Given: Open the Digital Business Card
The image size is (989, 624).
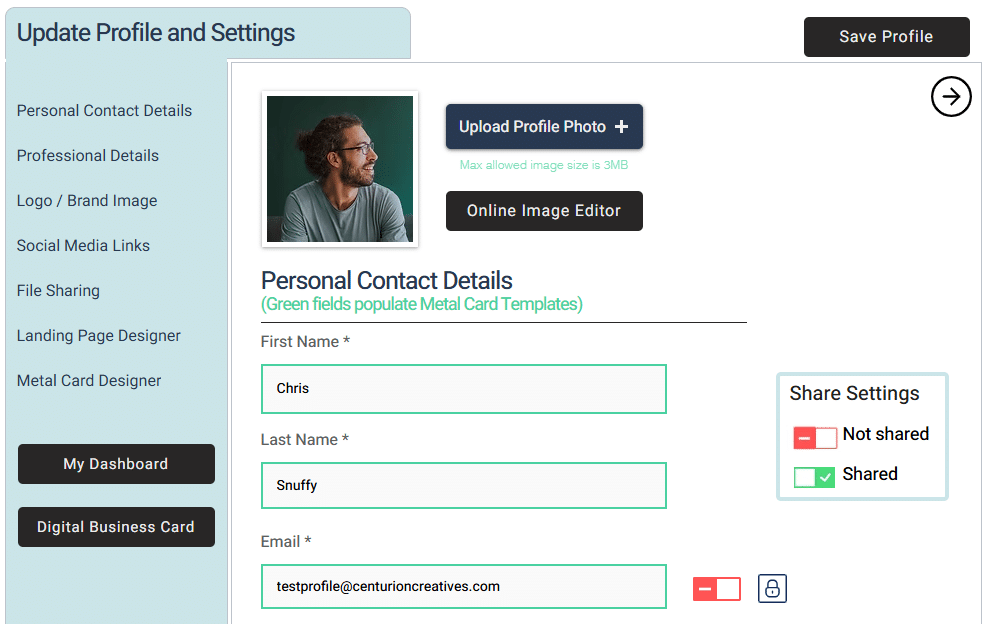Looking at the screenshot, I should (116, 527).
